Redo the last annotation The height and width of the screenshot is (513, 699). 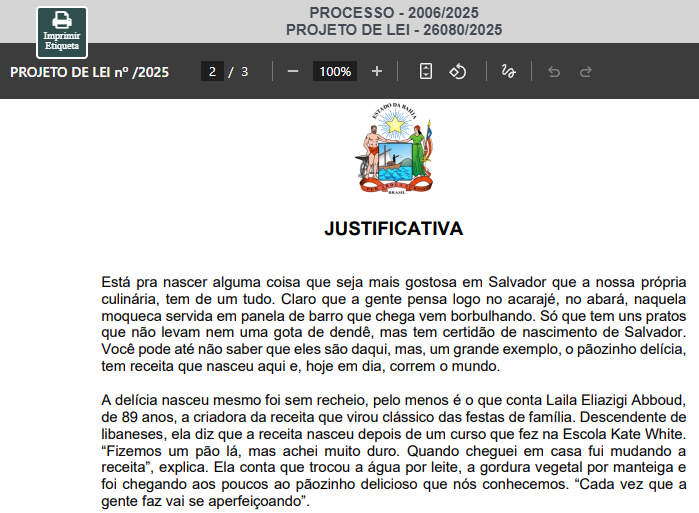coord(586,72)
